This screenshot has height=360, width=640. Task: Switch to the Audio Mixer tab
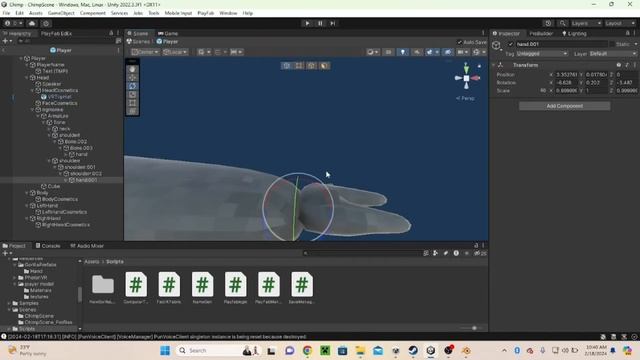coord(87,246)
